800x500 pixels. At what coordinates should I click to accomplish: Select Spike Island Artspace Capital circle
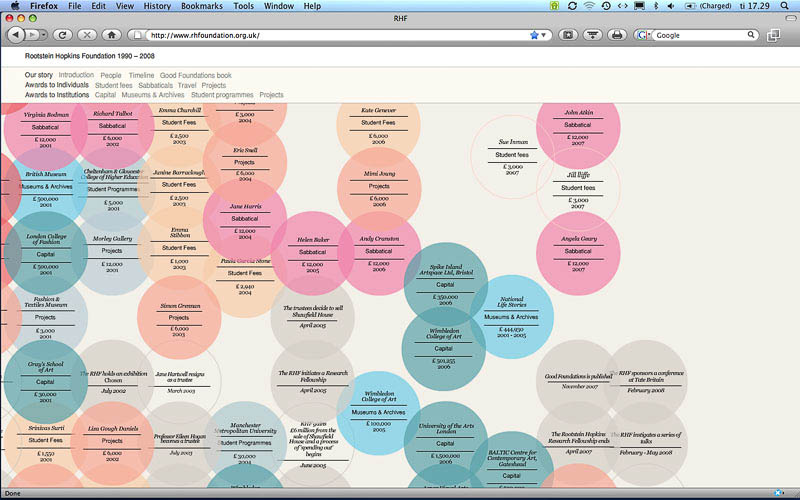point(445,284)
